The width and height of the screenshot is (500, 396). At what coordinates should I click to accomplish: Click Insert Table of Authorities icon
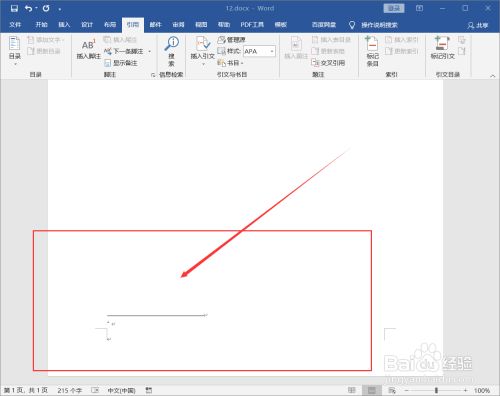tap(462, 40)
